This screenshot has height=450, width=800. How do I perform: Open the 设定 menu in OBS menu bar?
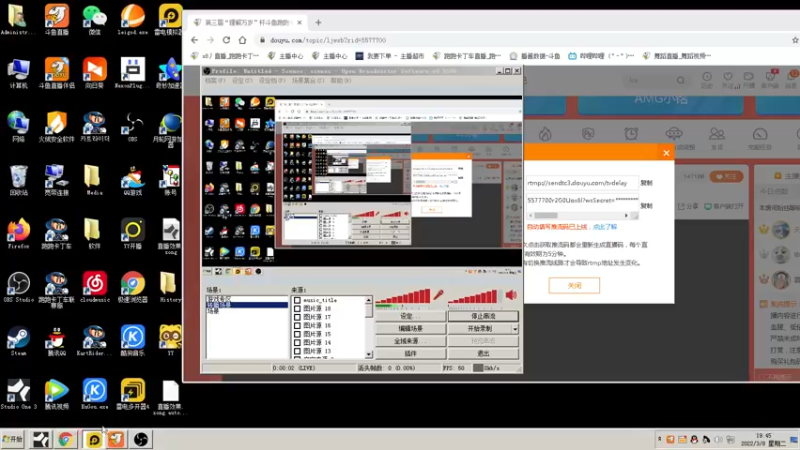point(242,81)
